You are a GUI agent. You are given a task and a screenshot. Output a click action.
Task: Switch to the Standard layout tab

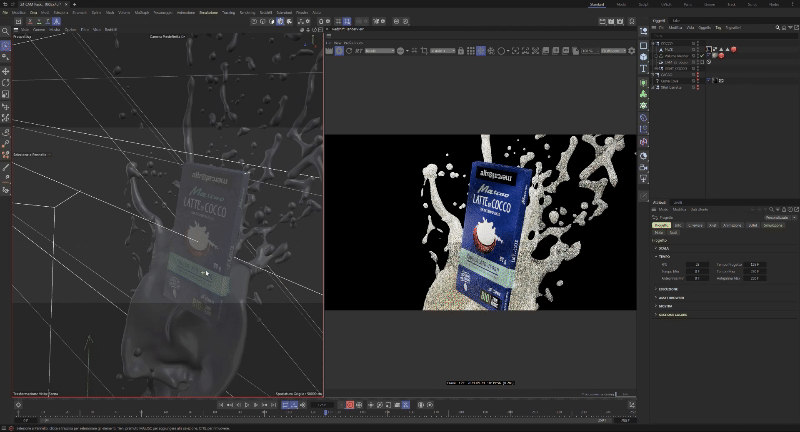[x=596, y=4]
